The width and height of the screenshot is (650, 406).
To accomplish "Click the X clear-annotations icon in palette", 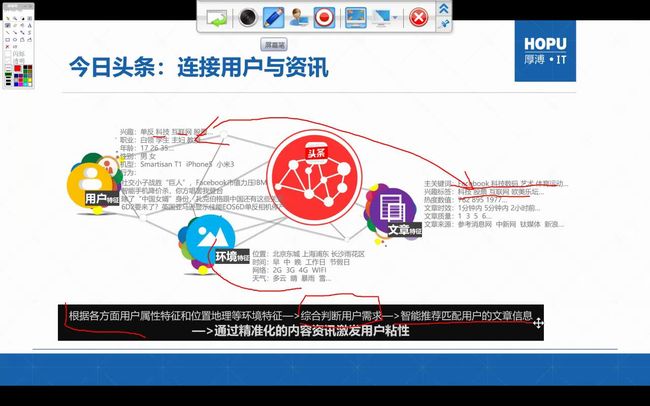I will tap(7, 46).
